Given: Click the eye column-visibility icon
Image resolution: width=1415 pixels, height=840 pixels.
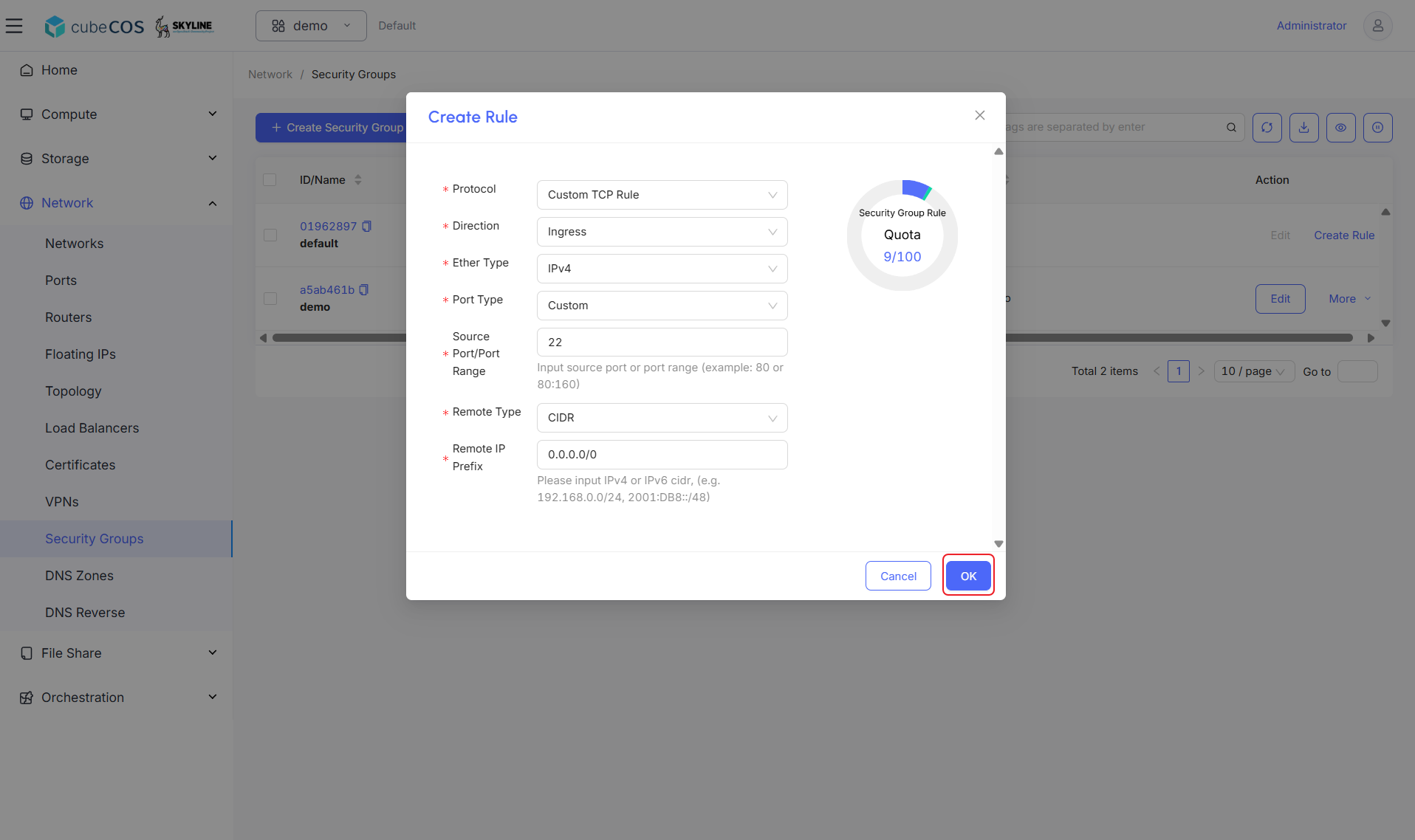Looking at the screenshot, I should coord(1340,128).
